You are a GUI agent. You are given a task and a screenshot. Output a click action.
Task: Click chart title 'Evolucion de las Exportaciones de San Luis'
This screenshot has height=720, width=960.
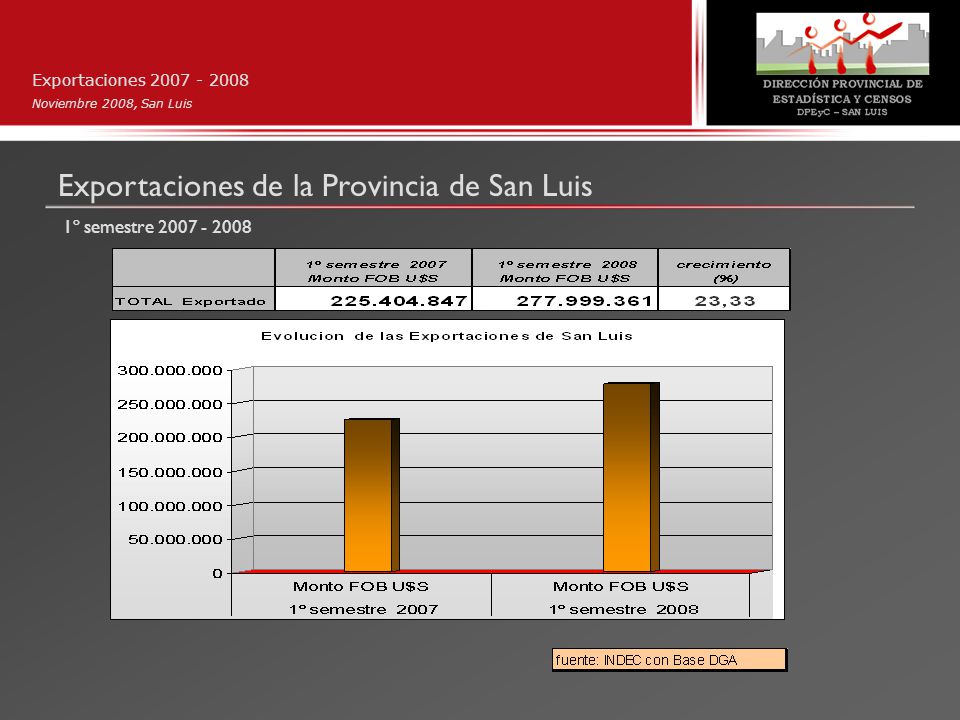447,336
